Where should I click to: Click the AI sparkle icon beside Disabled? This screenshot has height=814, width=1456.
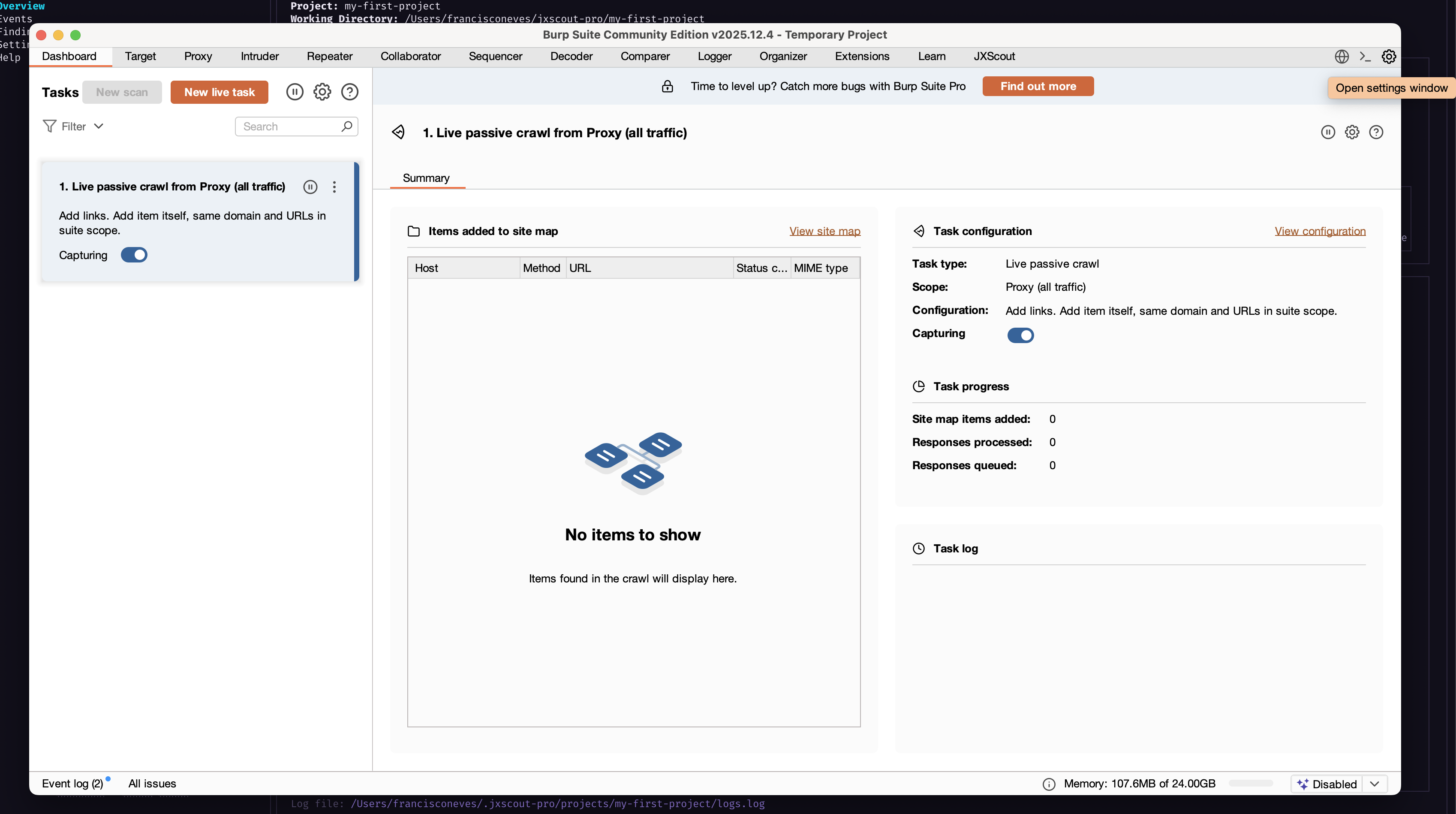[x=1303, y=784]
